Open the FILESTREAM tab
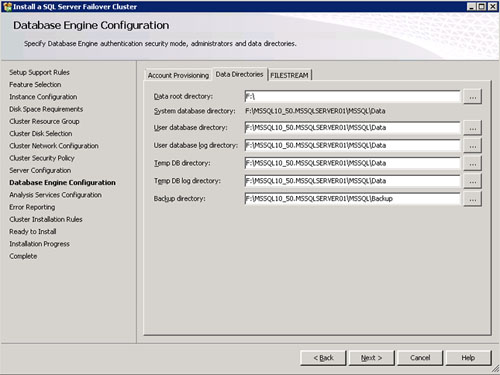Image resolution: width=500 pixels, height=375 pixels. pos(289,75)
